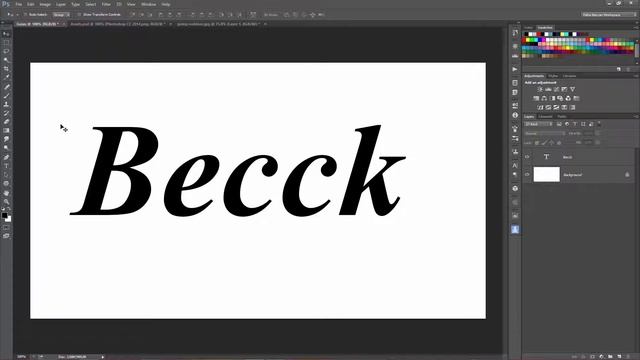Screen dimensions: 640x360
Task: Select the Path Selection tool
Action: pos(6,175)
